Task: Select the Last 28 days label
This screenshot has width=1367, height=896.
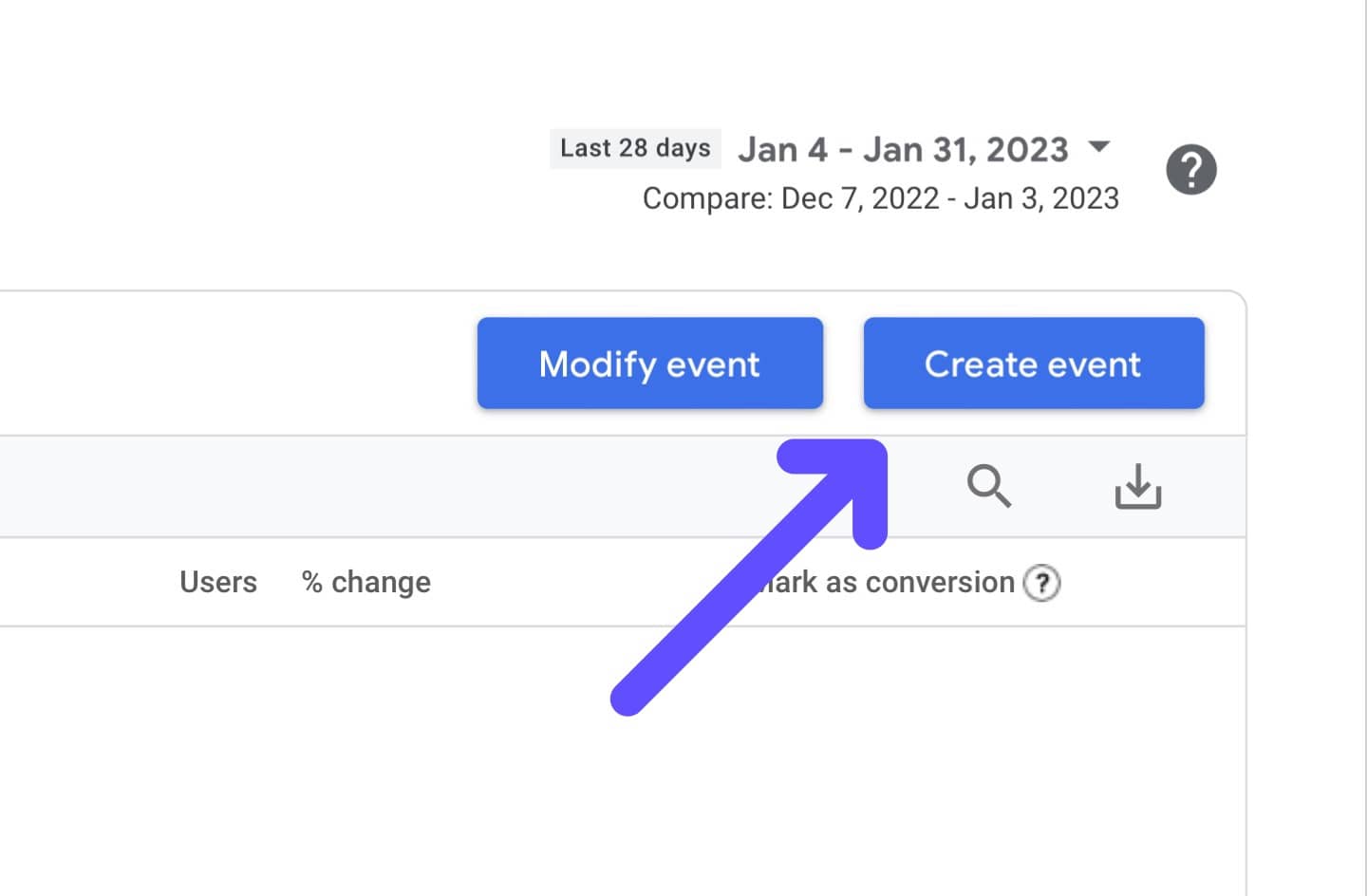Action: point(635,148)
